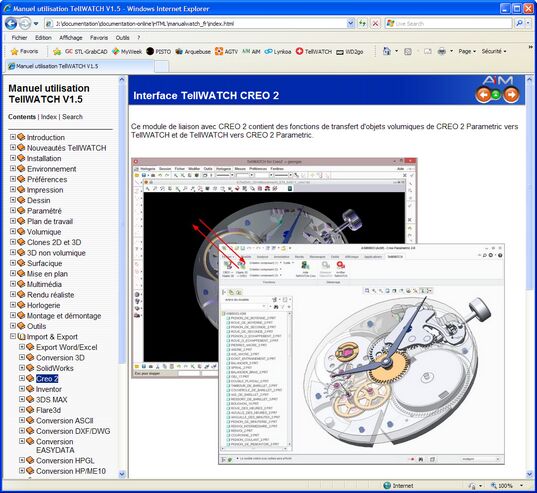Expand the Préférences tree node

click(x=13, y=179)
